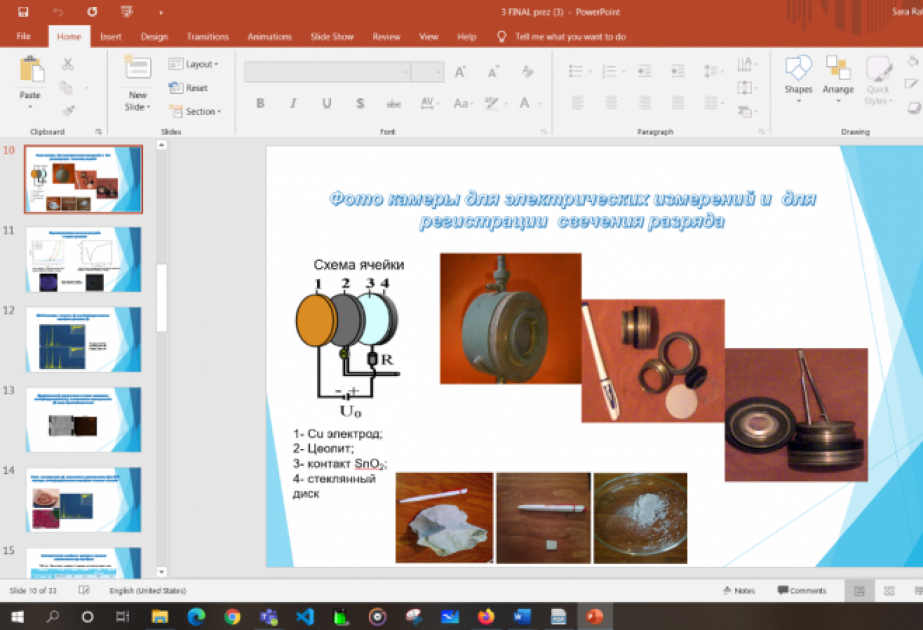
Task: Start presentation from beginning icon in title bar
Action: coord(127,12)
